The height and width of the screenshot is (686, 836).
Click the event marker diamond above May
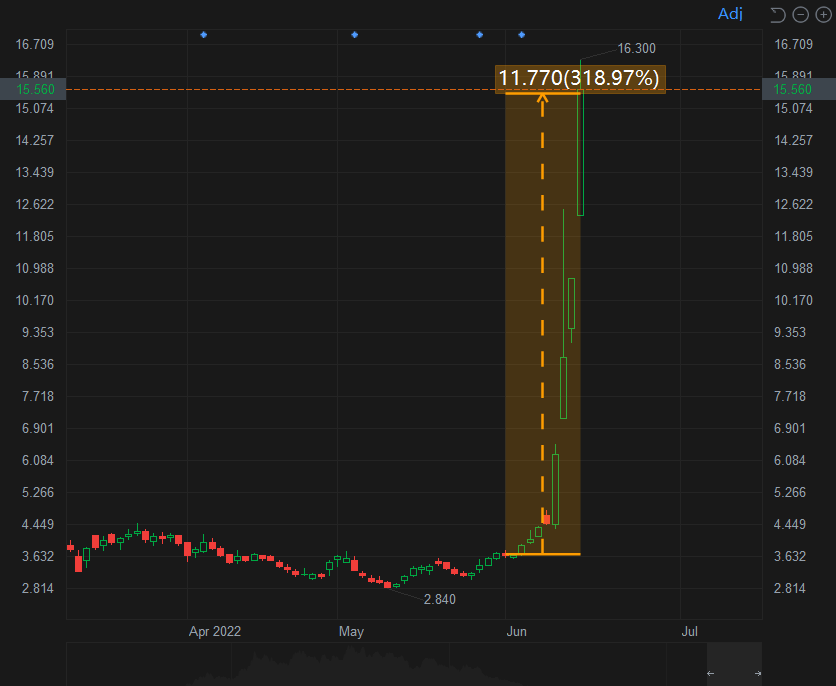[355, 35]
